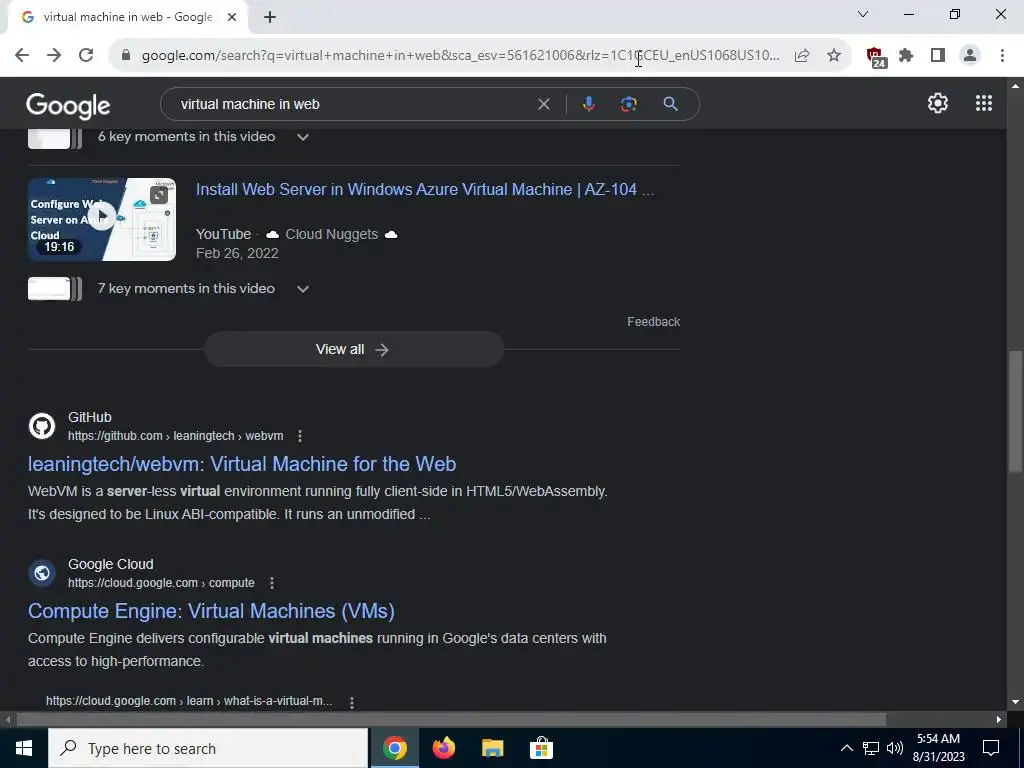Open the volume control tray icon
This screenshot has width=1024, height=768.
click(895, 748)
